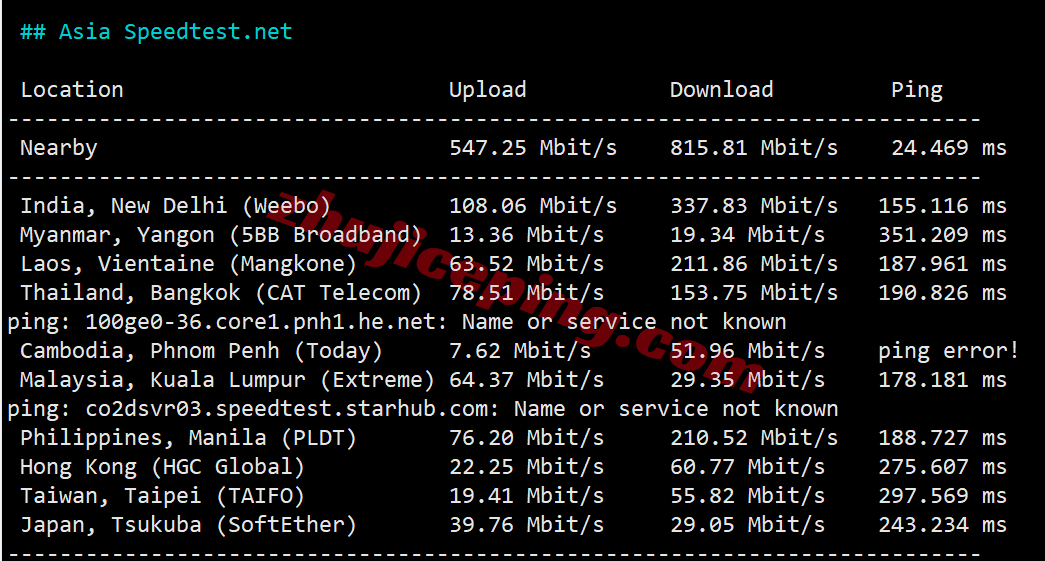Click Hong Kong download value 60.77 Mbit/s

(748, 467)
